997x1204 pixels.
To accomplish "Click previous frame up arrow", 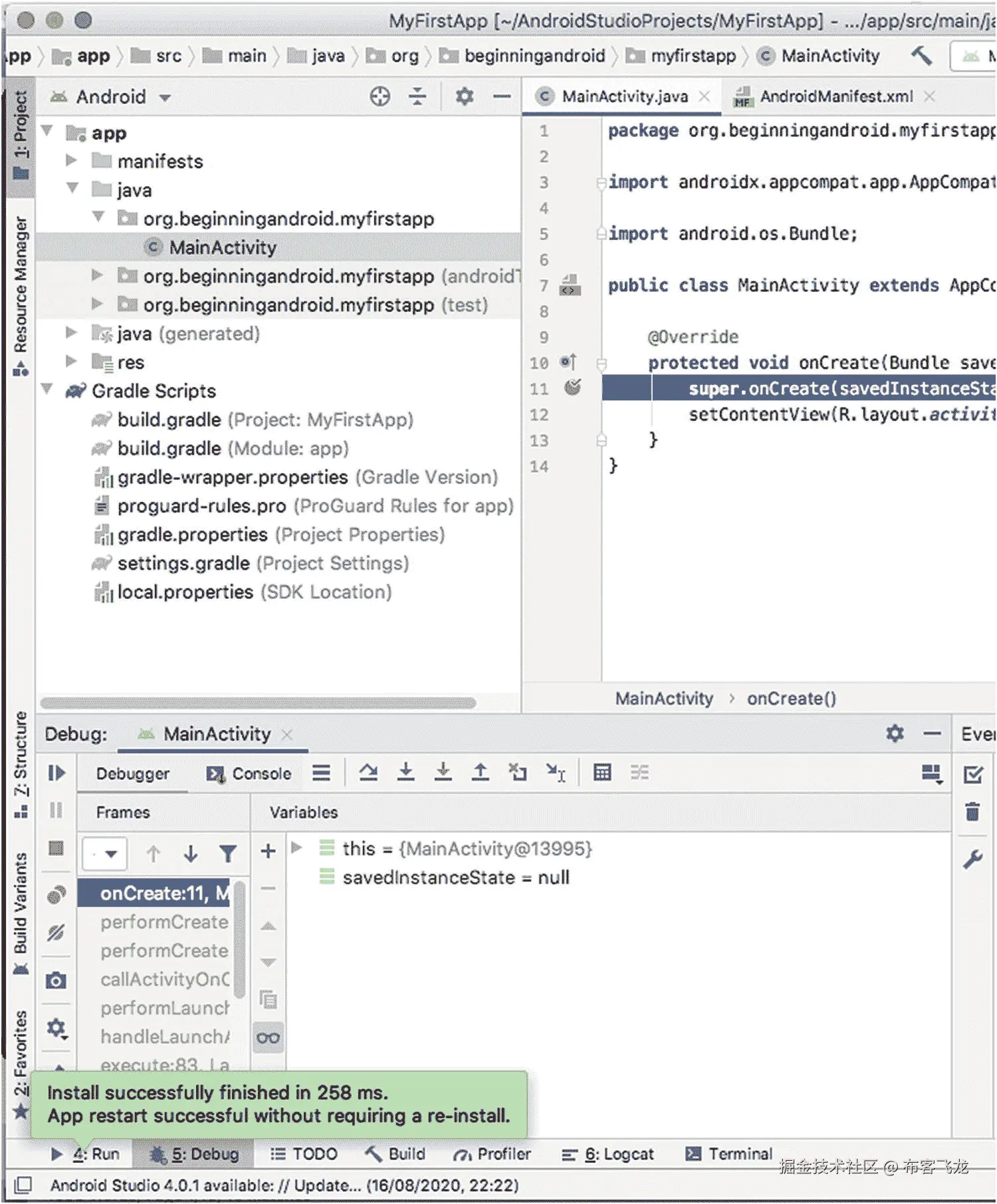I will point(154,854).
